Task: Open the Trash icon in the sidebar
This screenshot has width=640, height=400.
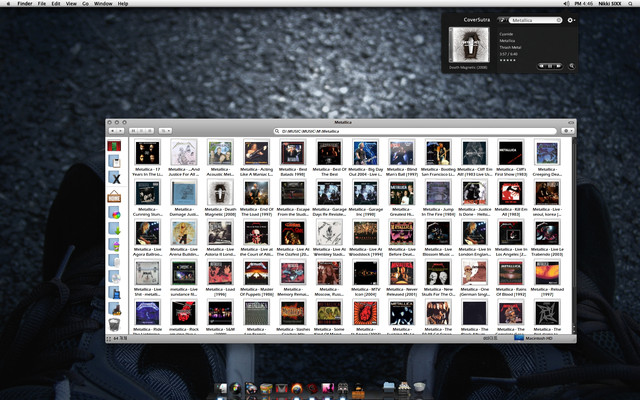Action: pos(114,324)
